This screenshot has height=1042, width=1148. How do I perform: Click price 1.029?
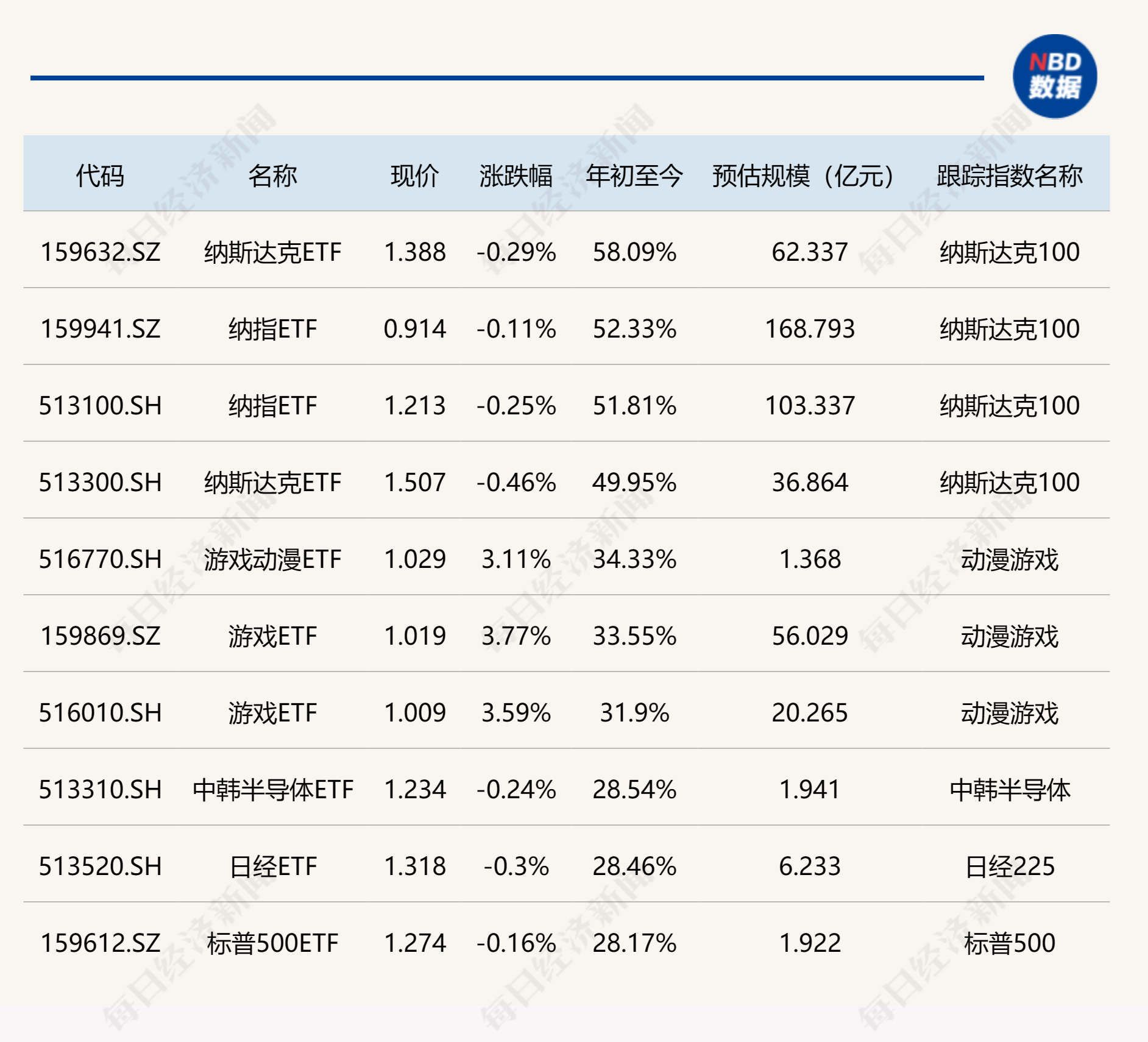415,559
